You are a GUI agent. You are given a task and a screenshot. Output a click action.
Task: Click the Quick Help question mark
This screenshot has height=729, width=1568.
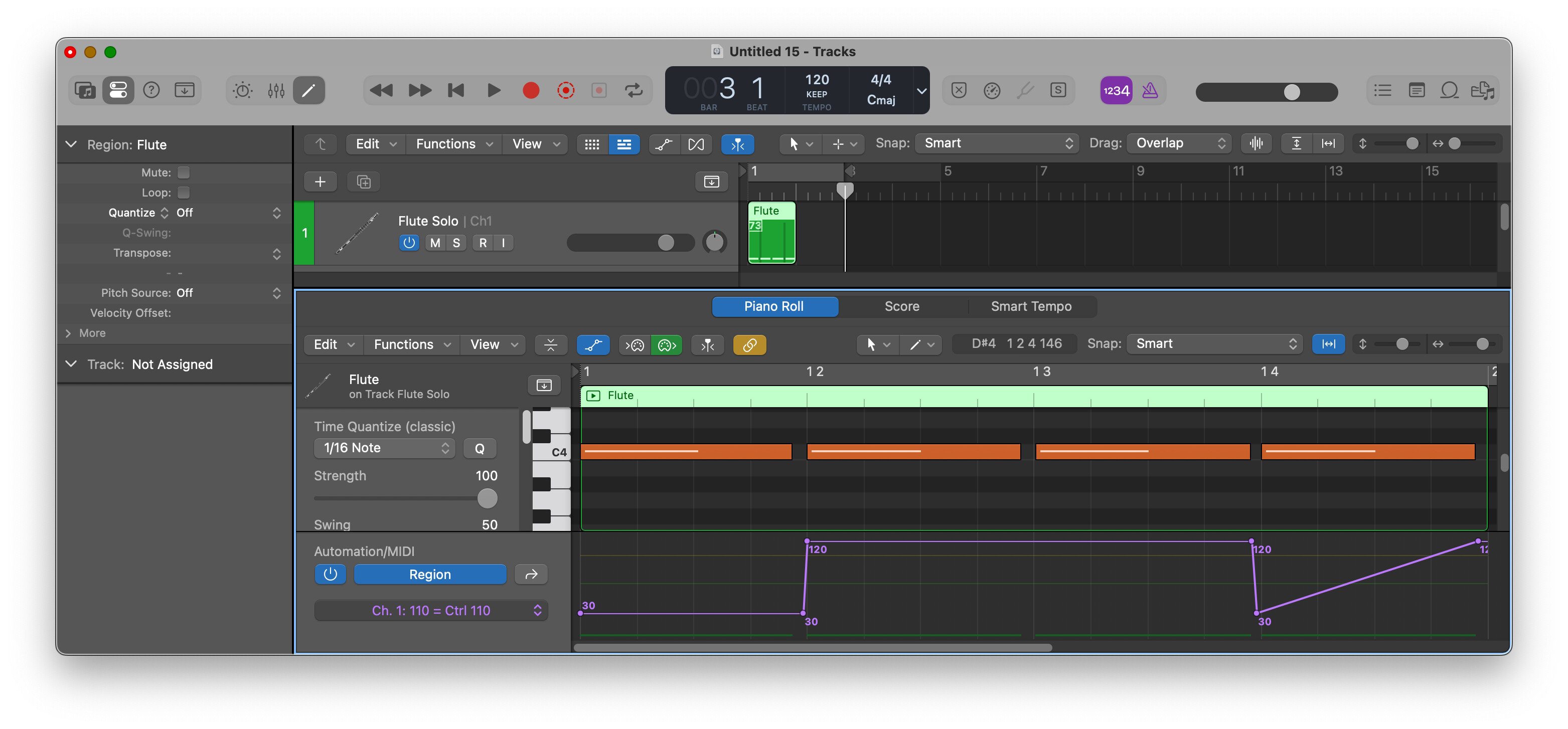(151, 91)
